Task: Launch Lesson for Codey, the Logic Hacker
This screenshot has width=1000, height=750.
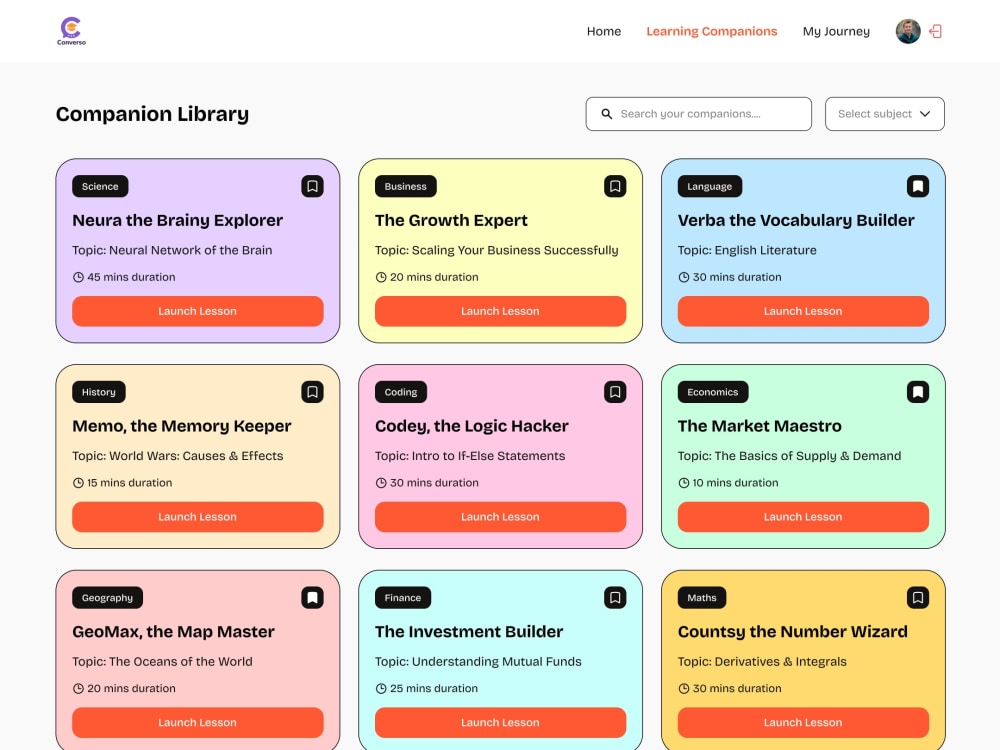Action: point(501,517)
